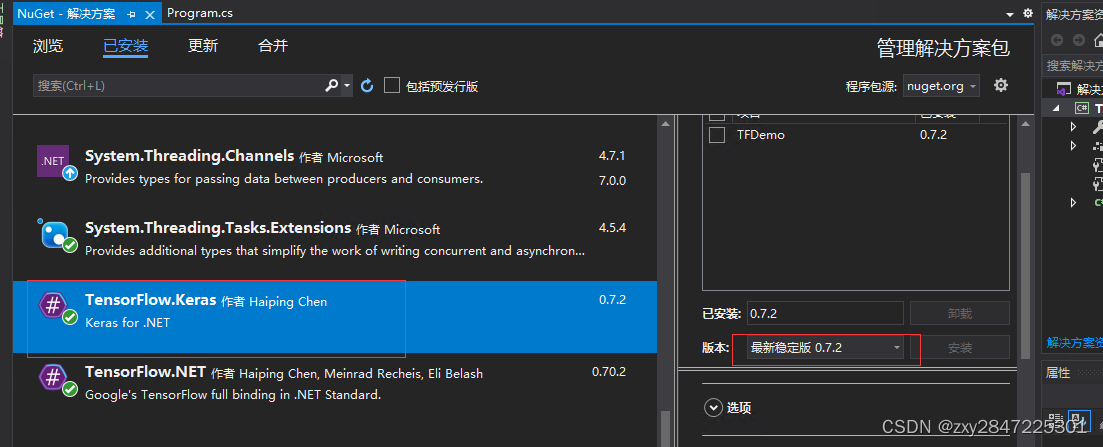The height and width of the screenshot is (447, 1103).
Task: Click the package list vertical scrollbar thumb
Action: point(665,427)
